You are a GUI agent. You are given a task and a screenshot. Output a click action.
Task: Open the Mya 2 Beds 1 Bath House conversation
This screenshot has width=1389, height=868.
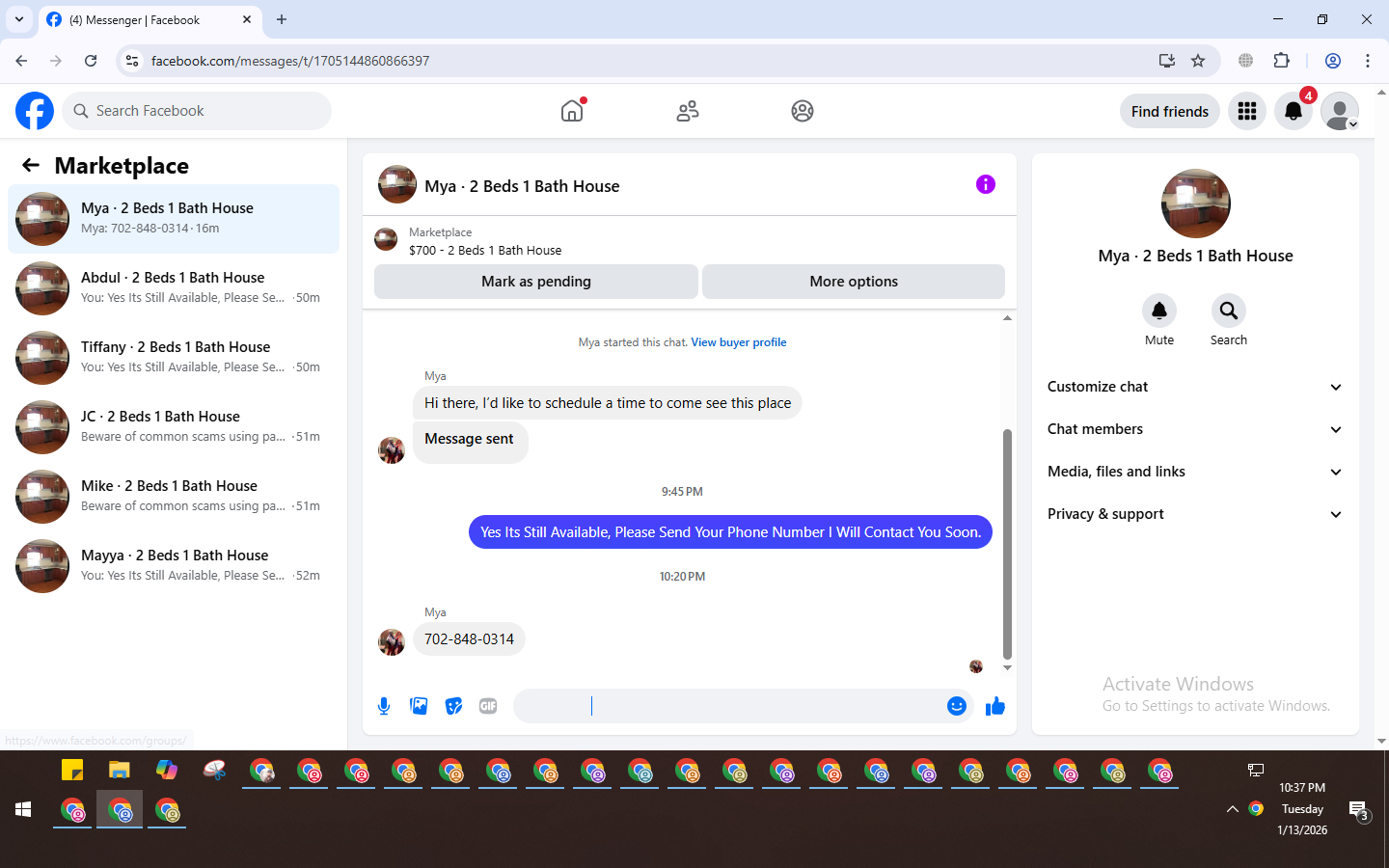[174, 219]
